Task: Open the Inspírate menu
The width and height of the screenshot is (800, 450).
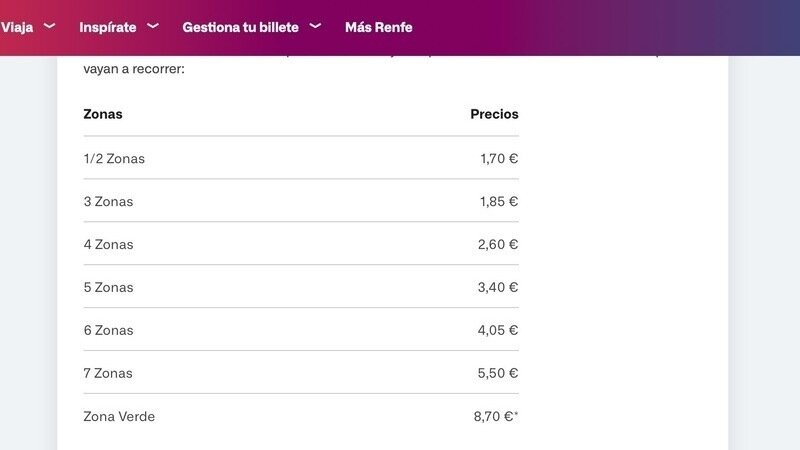Action: (x=108, y=28)
